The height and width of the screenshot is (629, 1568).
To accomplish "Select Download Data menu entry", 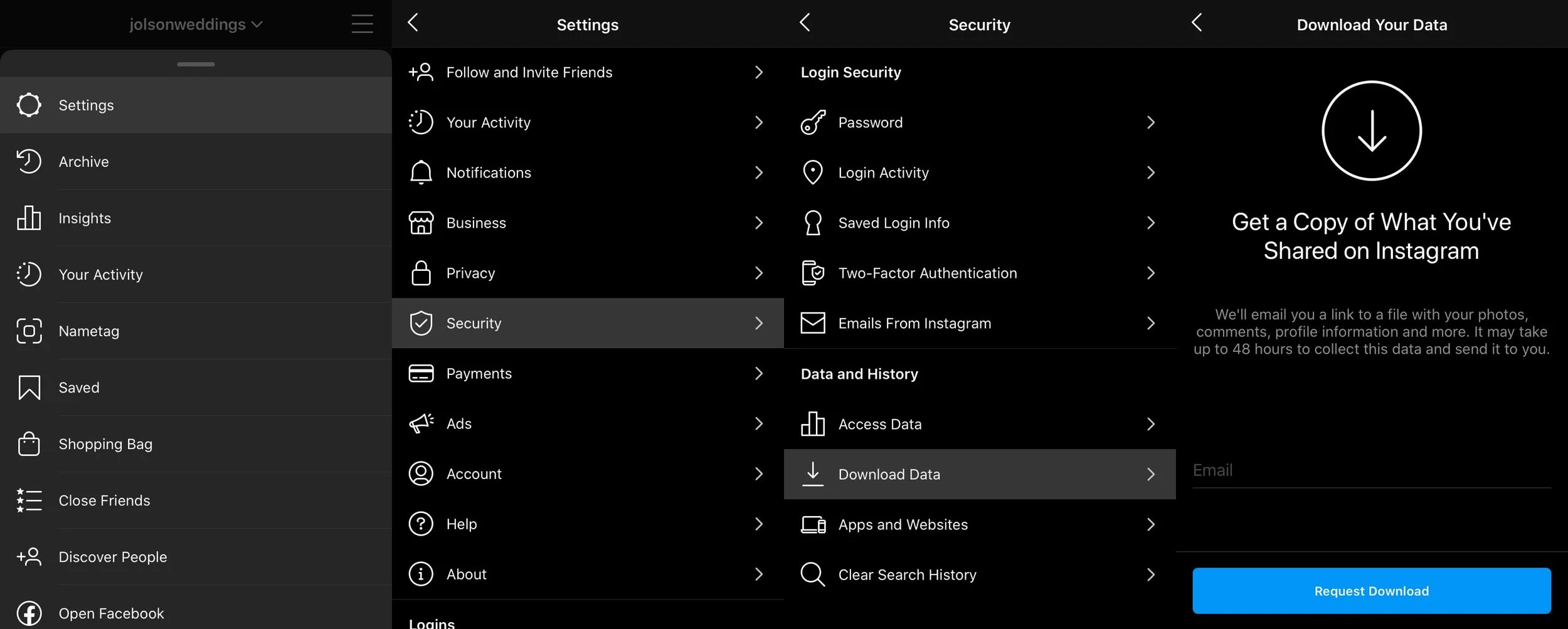I will tap(979, 474).
